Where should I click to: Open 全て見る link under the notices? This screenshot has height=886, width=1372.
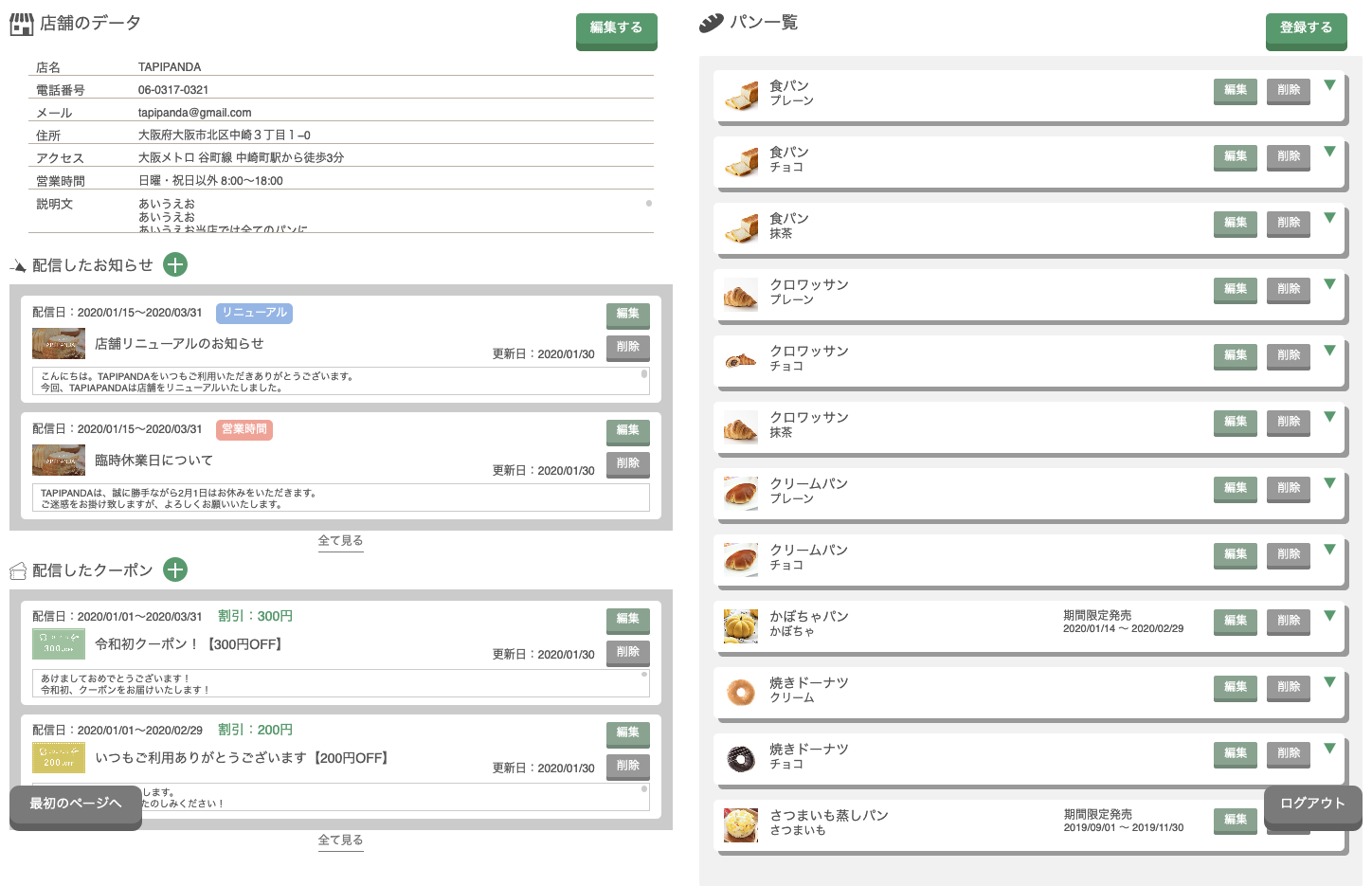340,541
